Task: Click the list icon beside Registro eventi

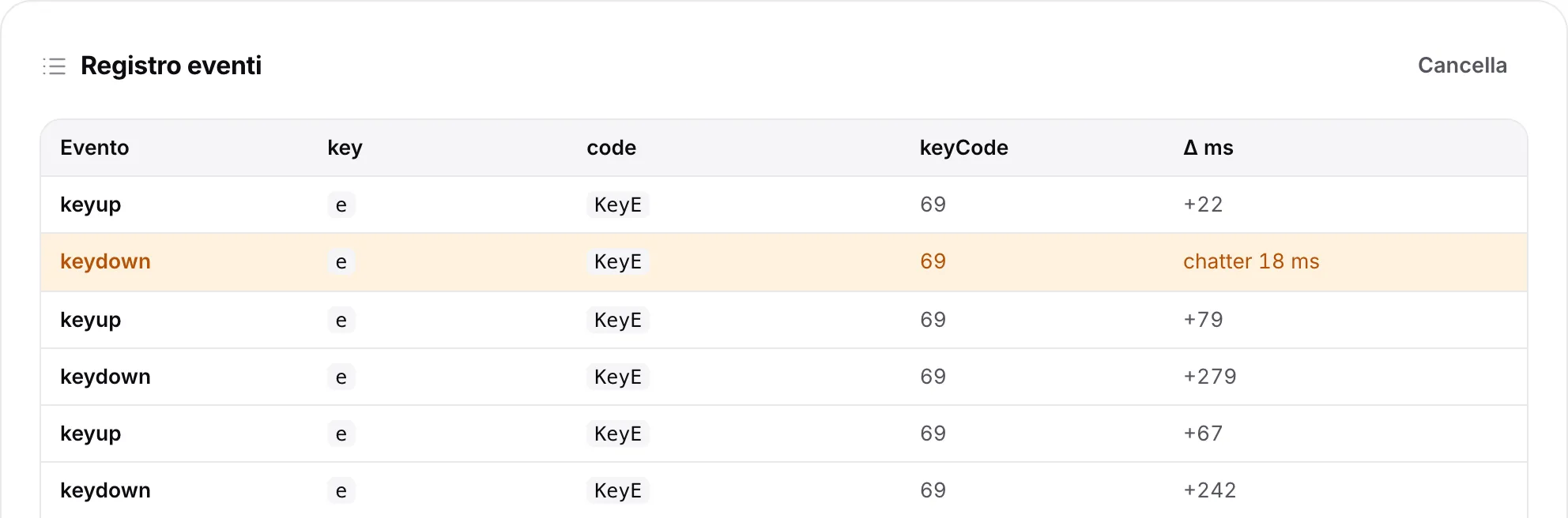Action: [54, 66]
